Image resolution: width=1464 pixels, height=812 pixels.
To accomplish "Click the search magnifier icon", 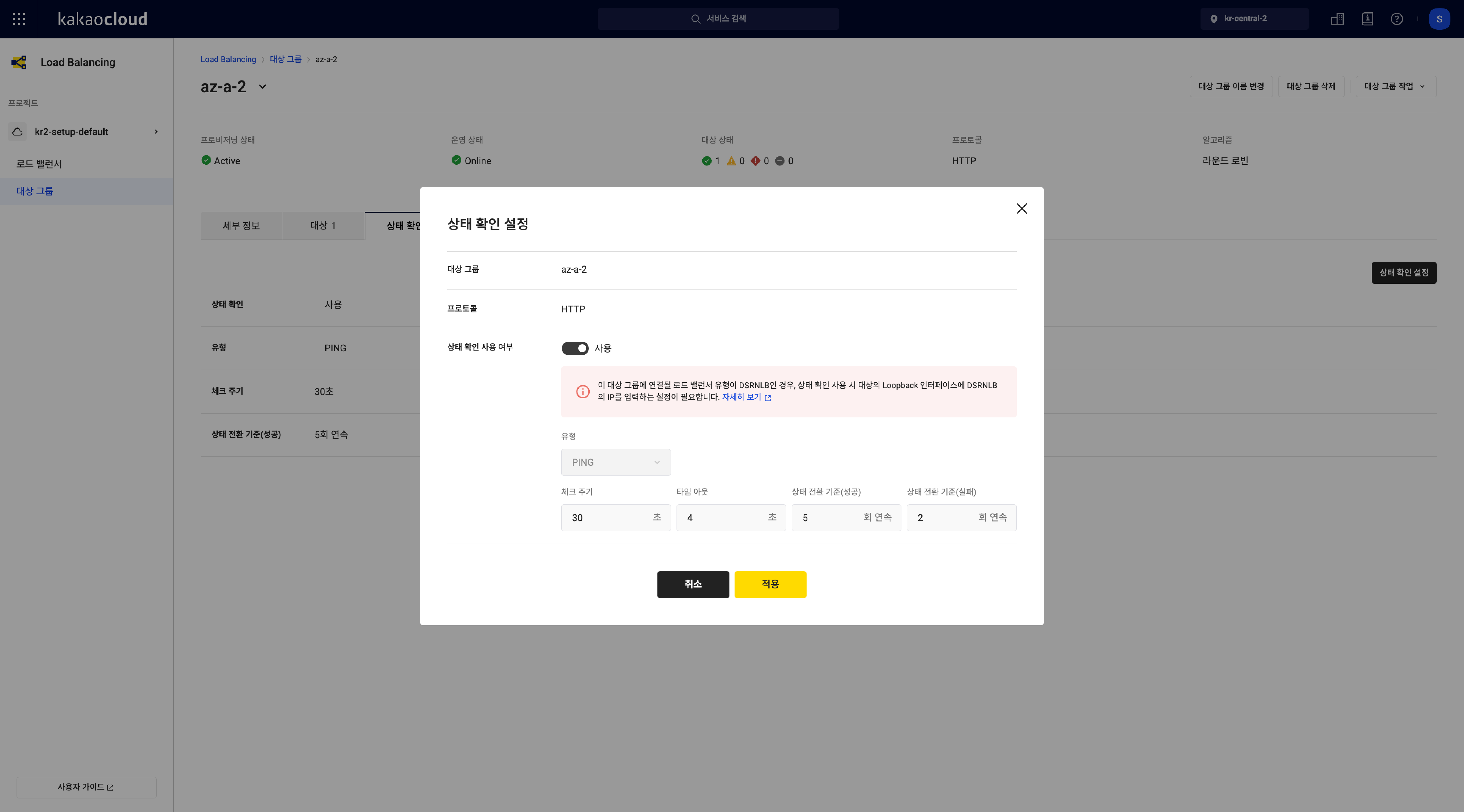I will click(695, 19).
